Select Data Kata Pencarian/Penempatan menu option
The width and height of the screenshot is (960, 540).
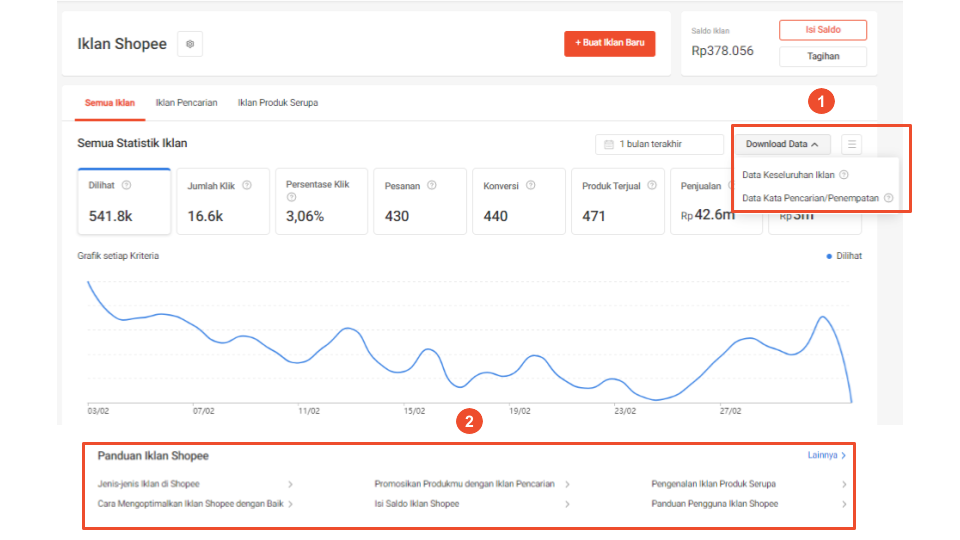tap(810, 198)
